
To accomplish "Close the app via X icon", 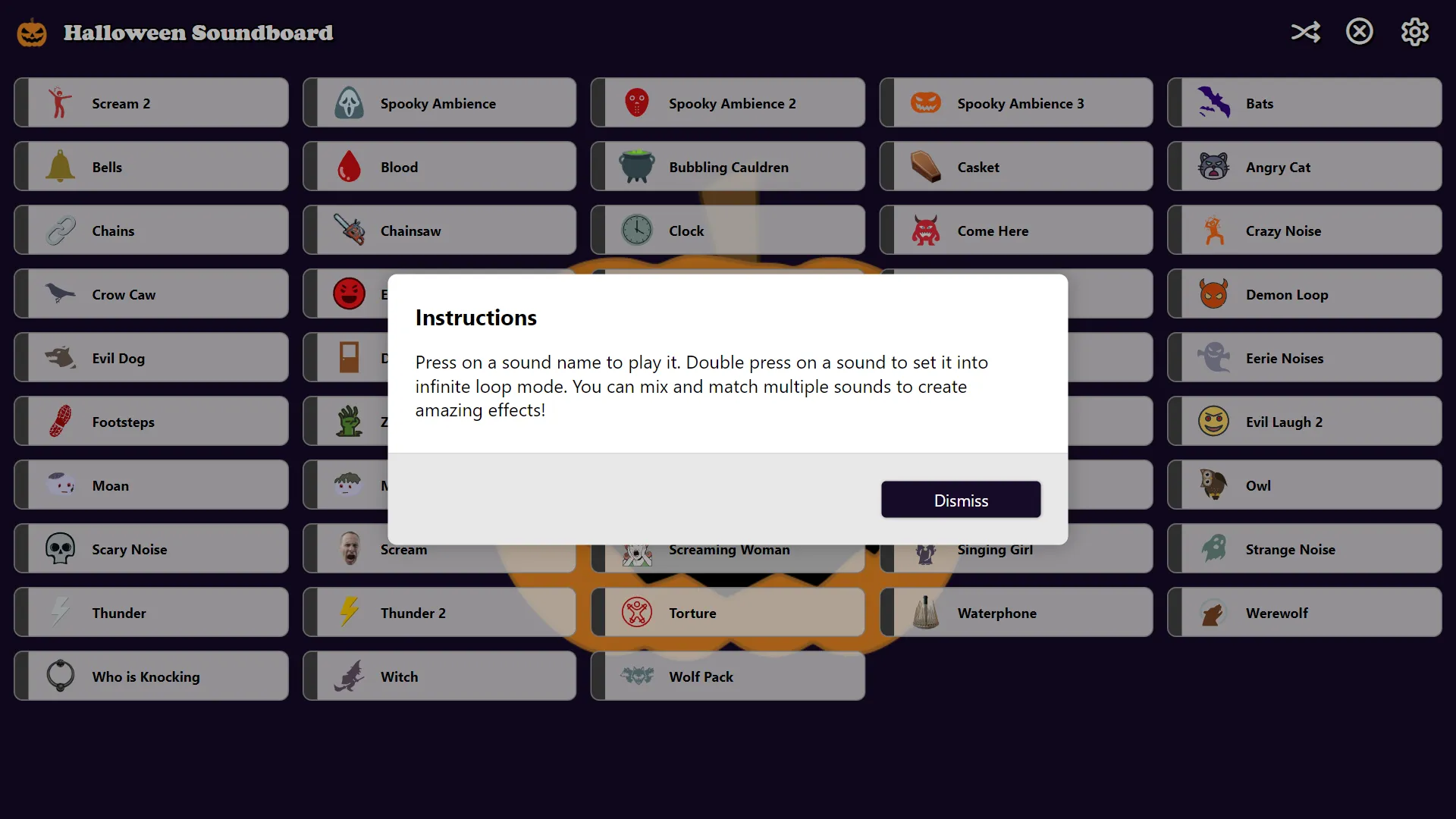I will (x=1360, y=32).
